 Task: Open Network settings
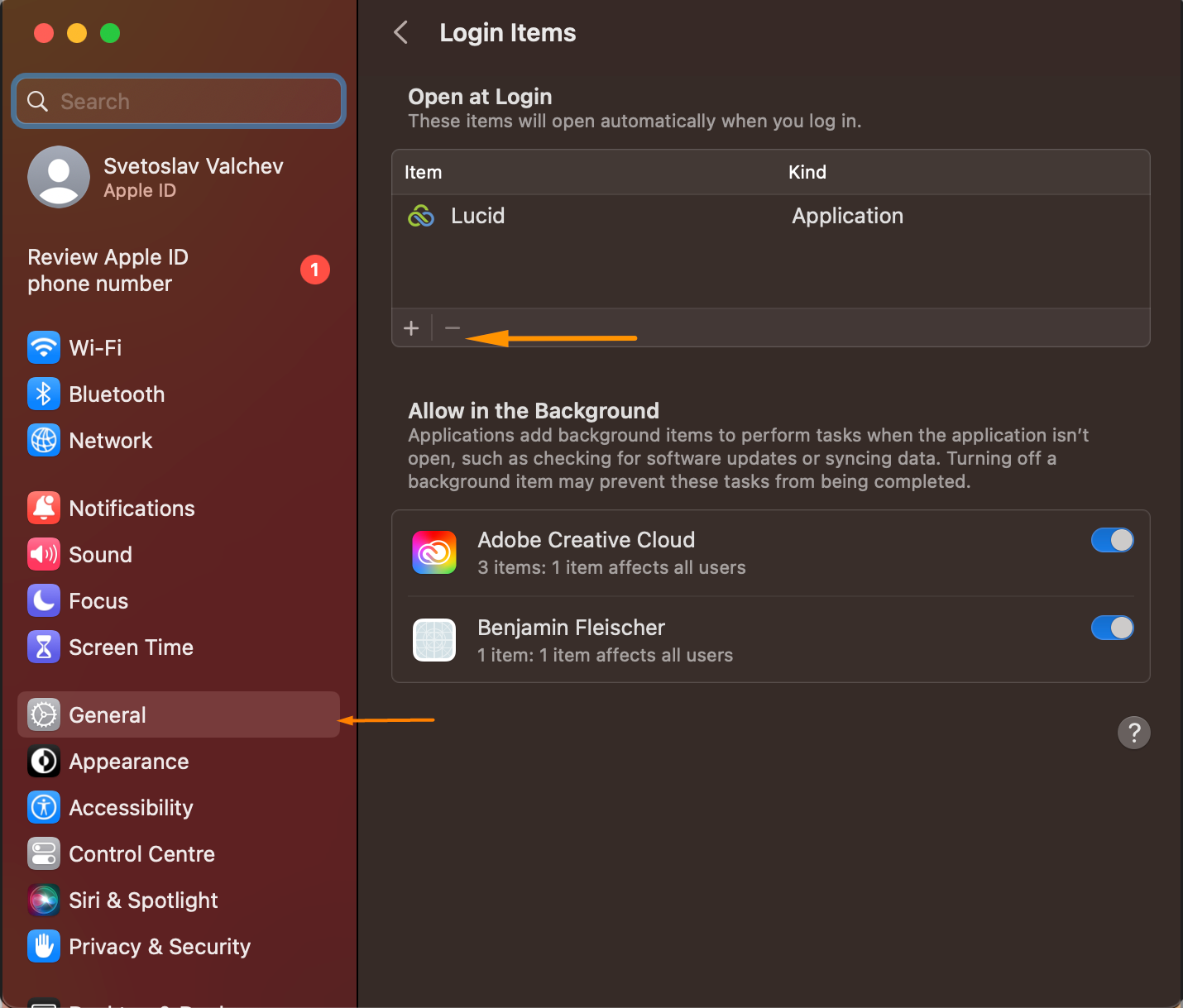click(110, 440)
